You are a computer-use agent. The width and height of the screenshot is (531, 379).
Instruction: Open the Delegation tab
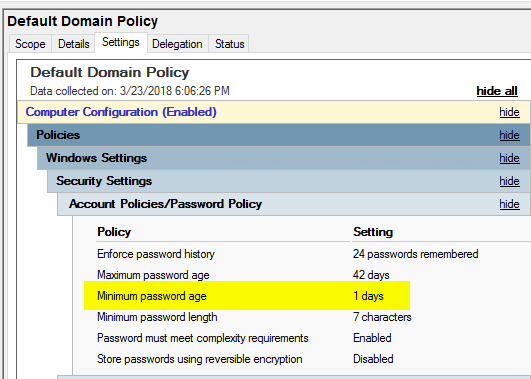[x=177, y=44]
